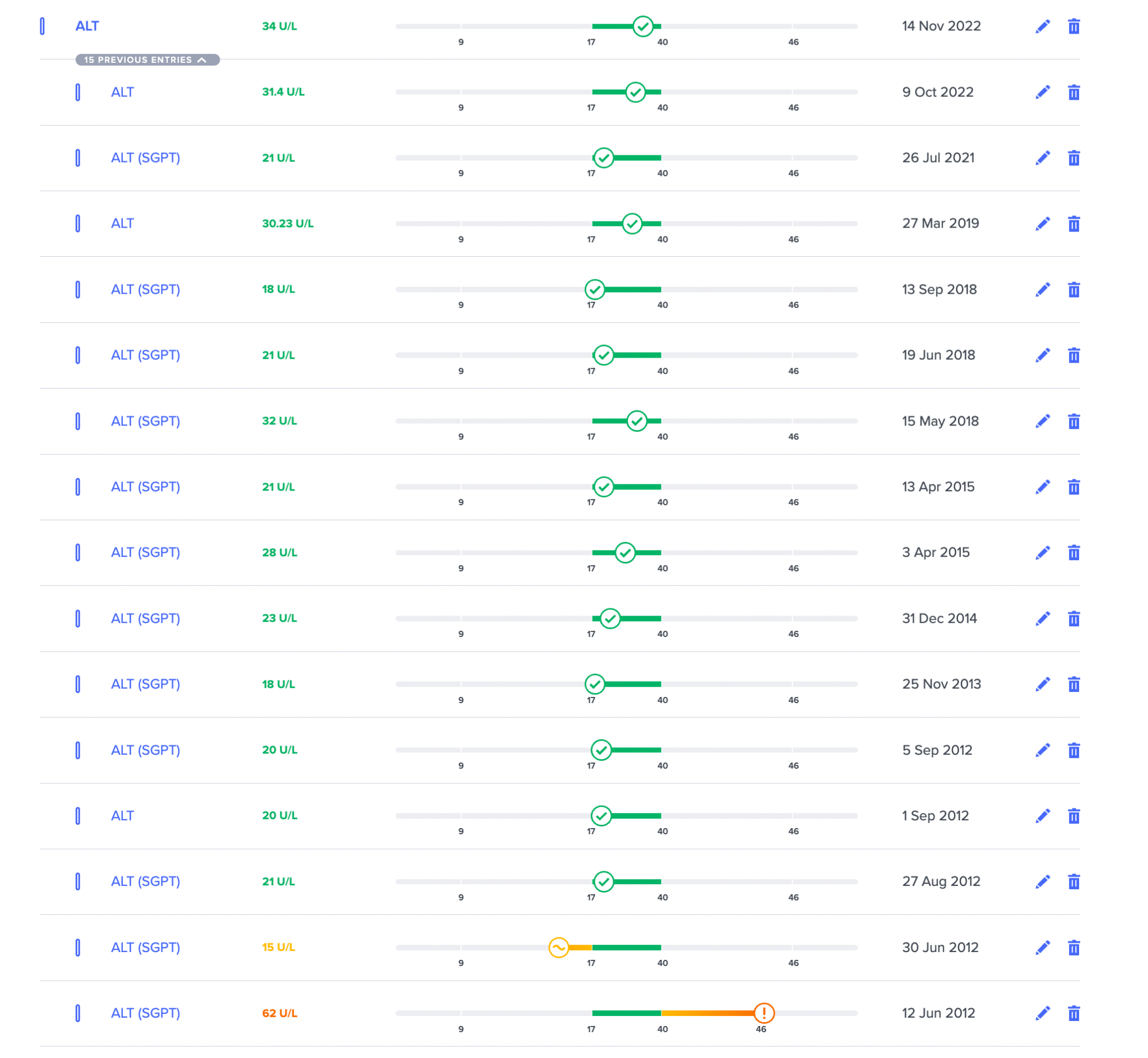Edit the 14 Nov 2022 ALT entry
Screen dimensions: 1148x1058
(1043, 26)
